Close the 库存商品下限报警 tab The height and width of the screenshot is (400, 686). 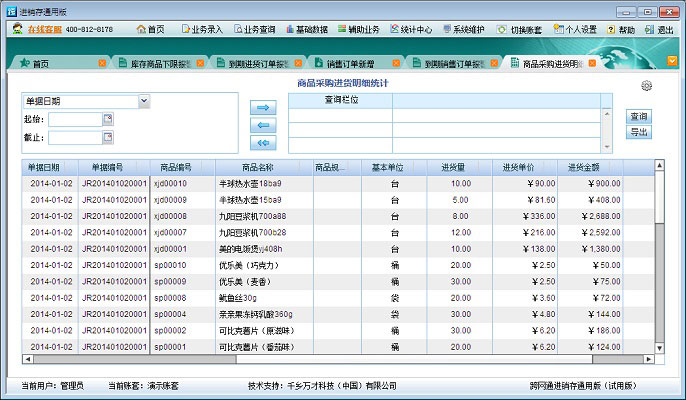click(x=203, y=64)
